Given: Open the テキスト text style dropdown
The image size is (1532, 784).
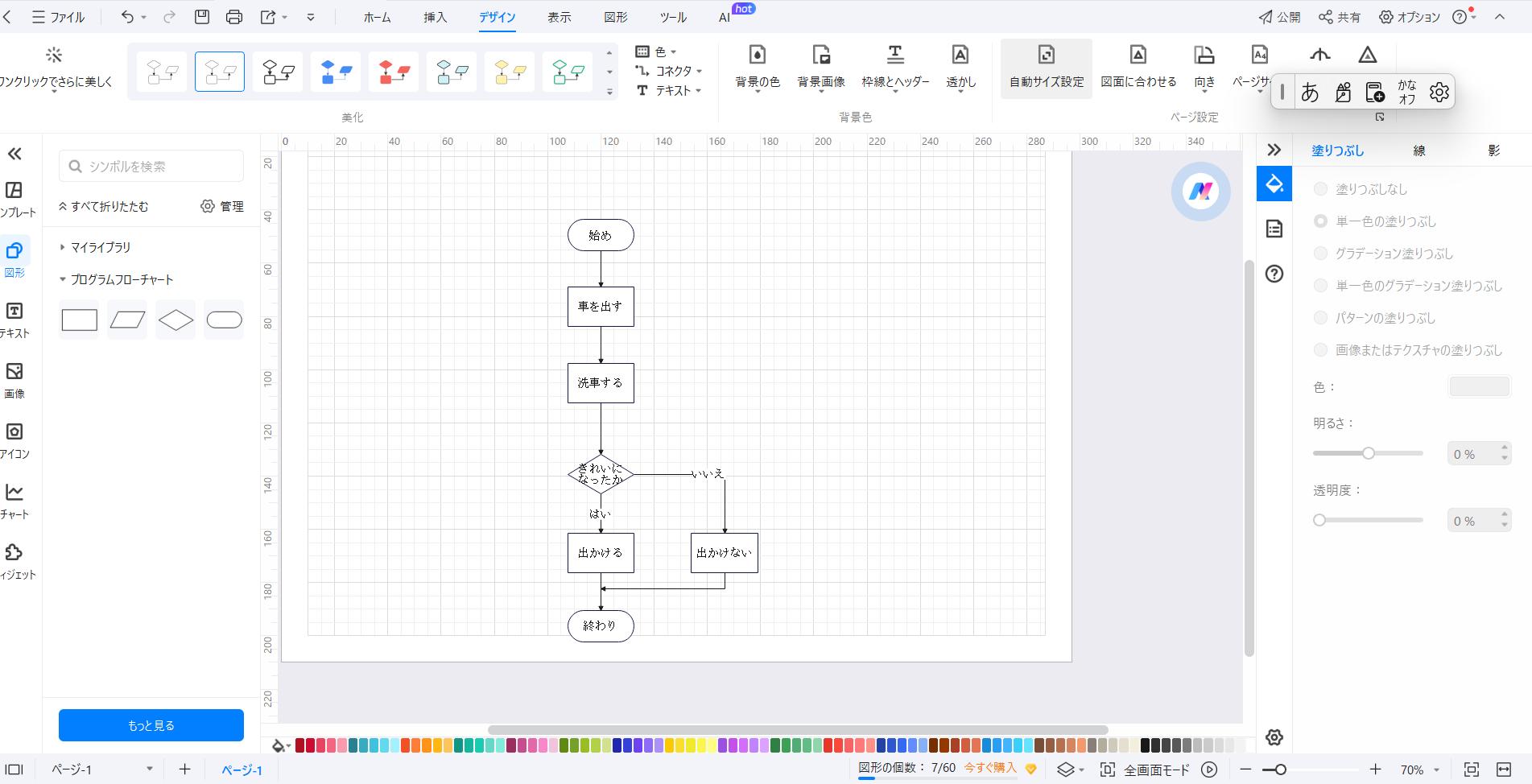Looking at the screenshot, I should [669, 90].
